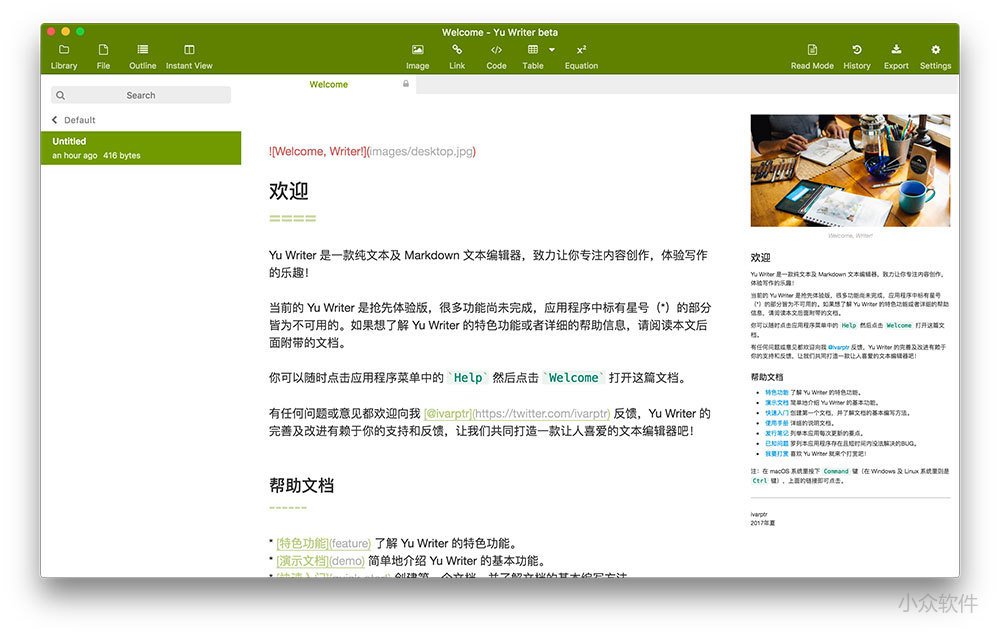Screen dimensions: 1000x636
Task: Insert a Link from toolbar
Action: coord(457,57)
